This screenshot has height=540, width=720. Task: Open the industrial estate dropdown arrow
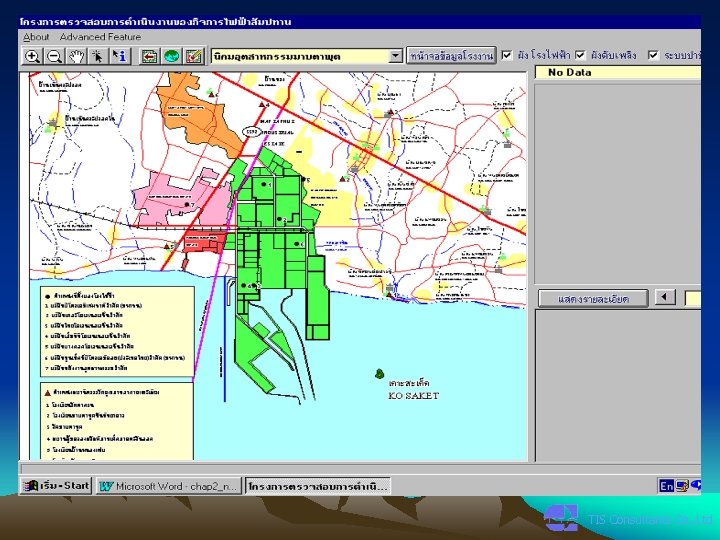tap(395, 56)
